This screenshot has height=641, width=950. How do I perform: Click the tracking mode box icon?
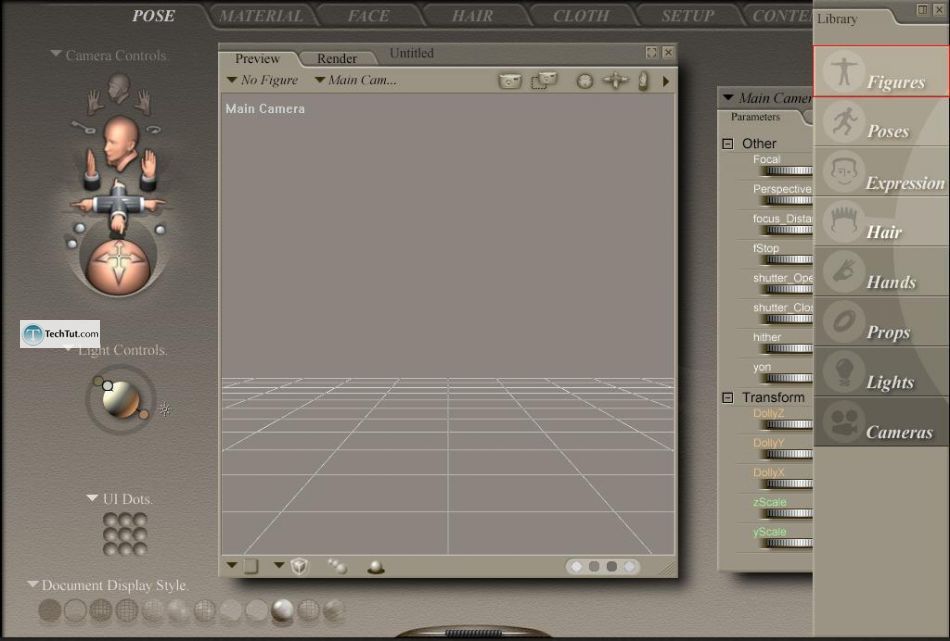point(299,566)
